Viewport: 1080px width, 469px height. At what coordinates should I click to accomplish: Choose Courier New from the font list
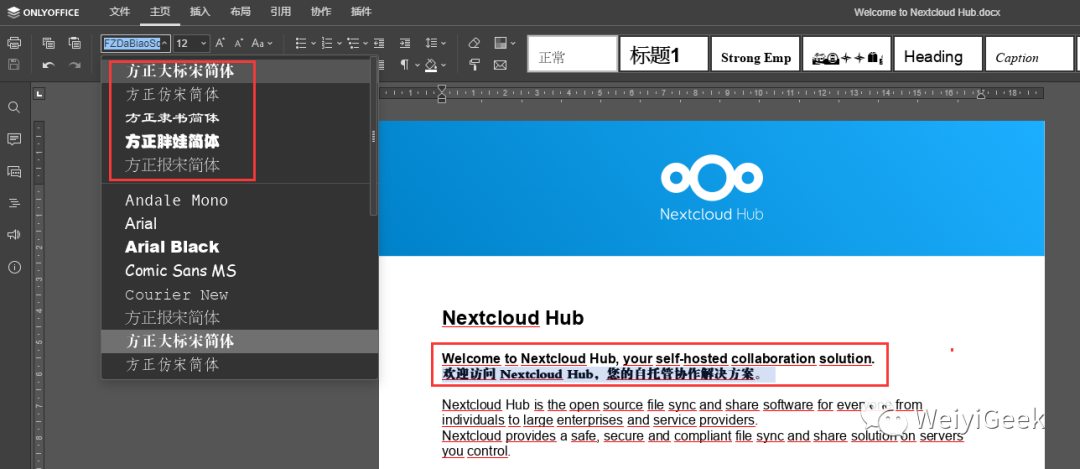coord(236,295)
